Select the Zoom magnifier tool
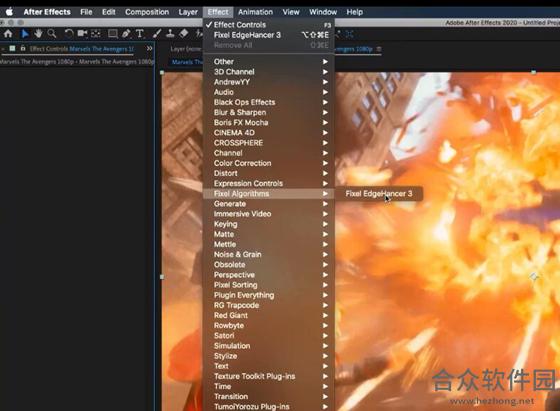 52,34
